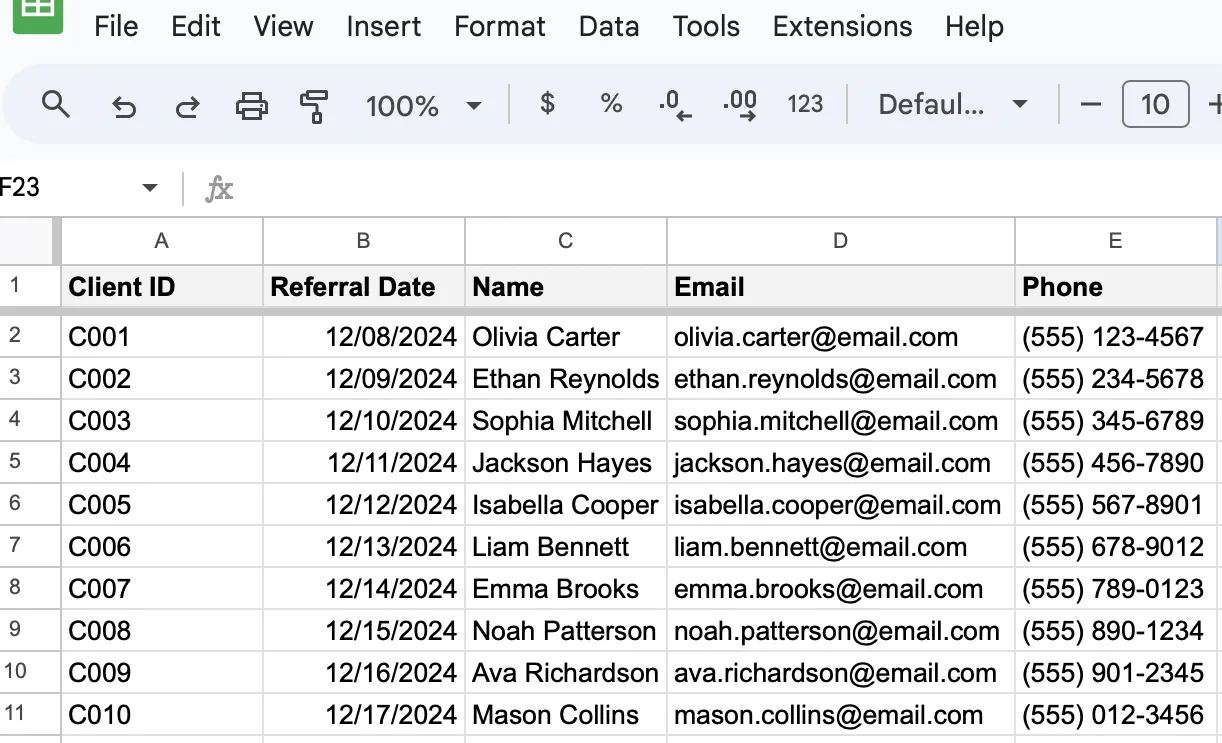
Task: Select the Jackson Hayes name cell
Action: tap(566, 463)
